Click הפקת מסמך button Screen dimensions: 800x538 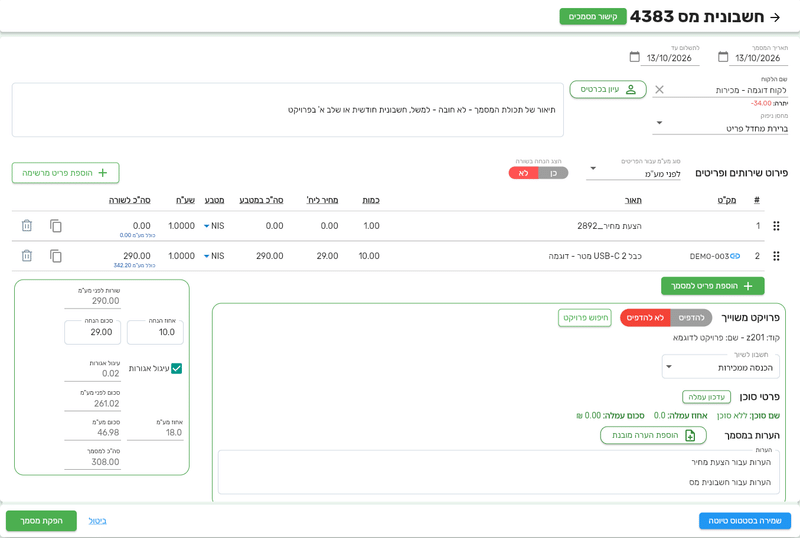coord(41,521)
